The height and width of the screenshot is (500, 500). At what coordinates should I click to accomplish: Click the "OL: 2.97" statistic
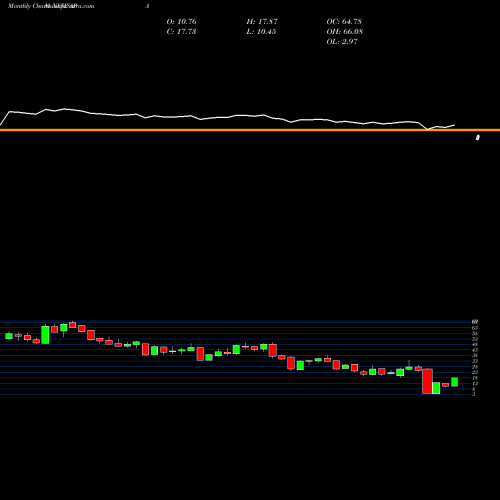(x=342, y=42)
